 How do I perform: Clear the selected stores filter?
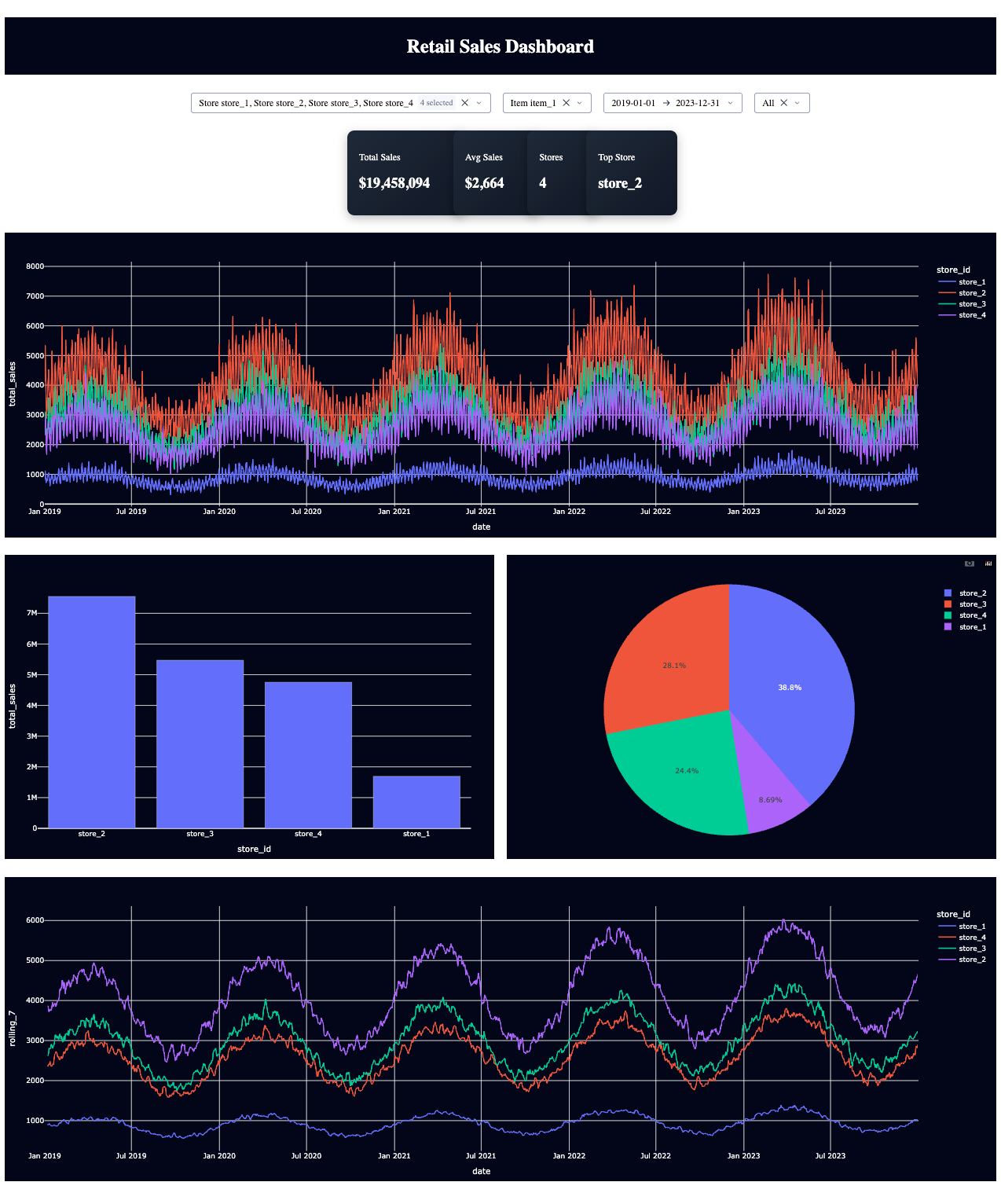click(464, 103)
